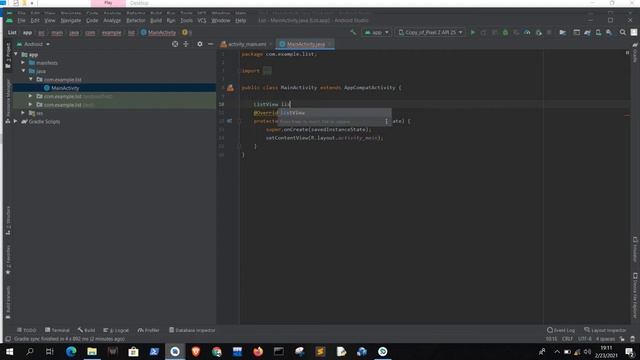Viewport: 640px width, 360px height.
Task: Collapse the app module node
Action: point(16,54)
